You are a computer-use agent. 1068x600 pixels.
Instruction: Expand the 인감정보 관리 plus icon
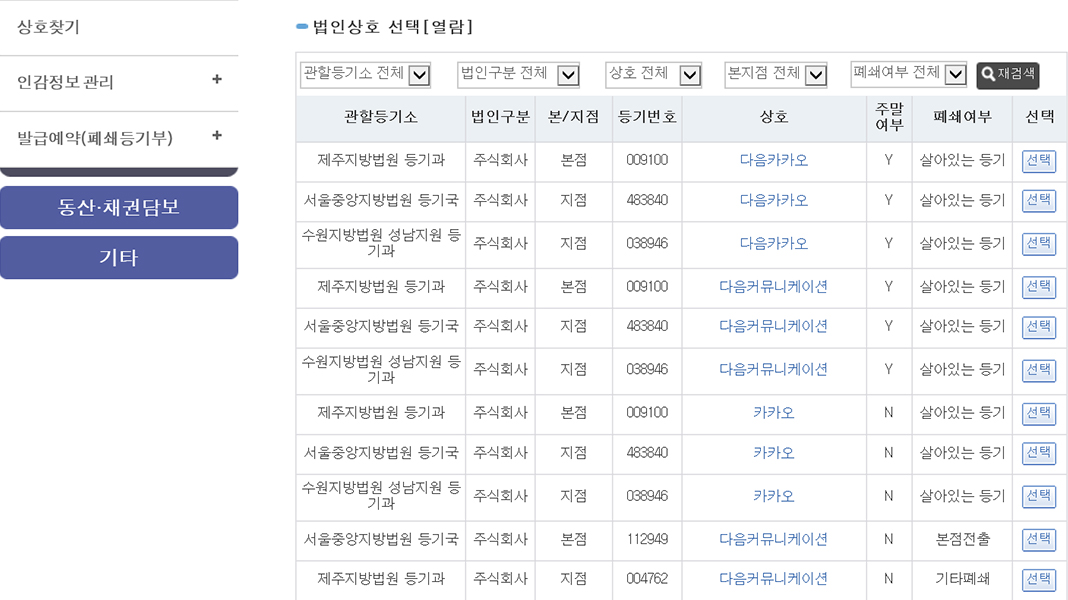tap(217, 80)
